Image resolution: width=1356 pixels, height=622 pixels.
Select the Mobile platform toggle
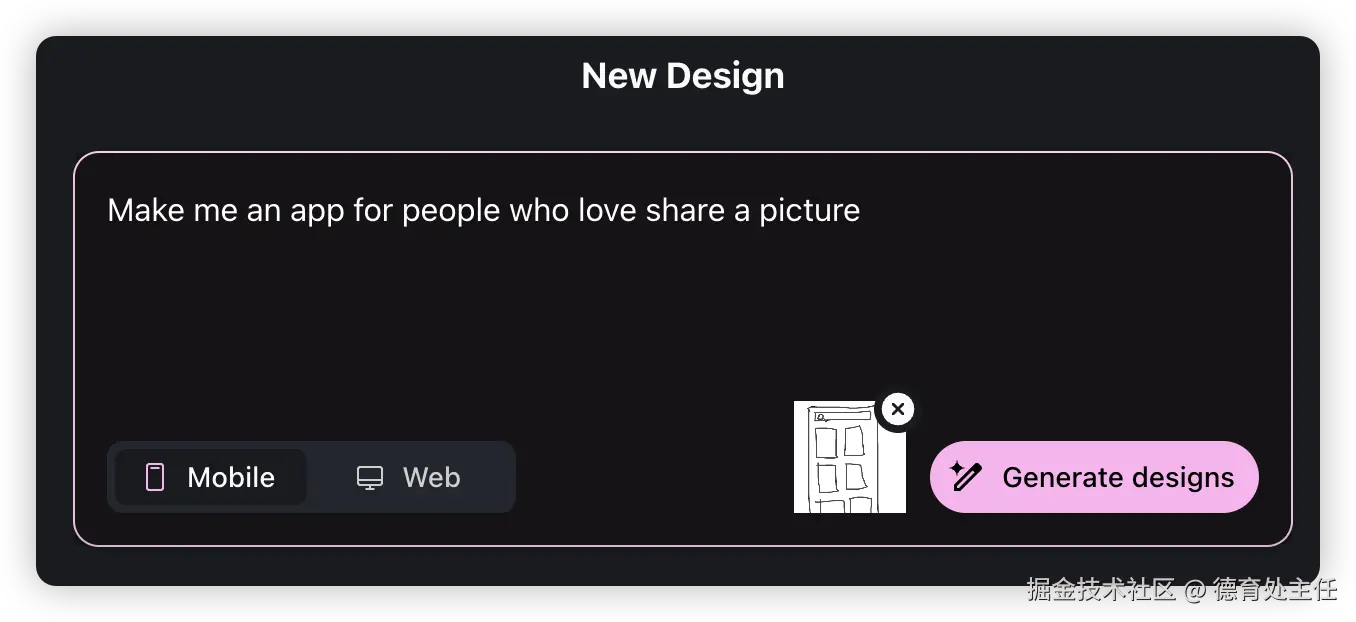[x=211, y=477]
